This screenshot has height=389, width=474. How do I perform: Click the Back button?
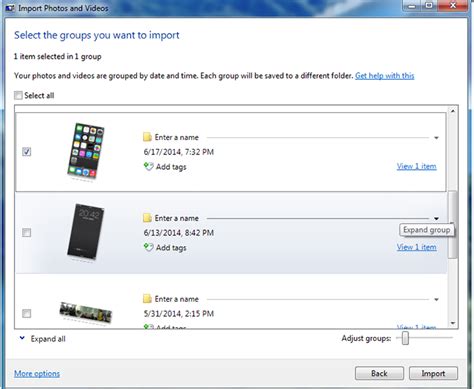tap(379, 373)
